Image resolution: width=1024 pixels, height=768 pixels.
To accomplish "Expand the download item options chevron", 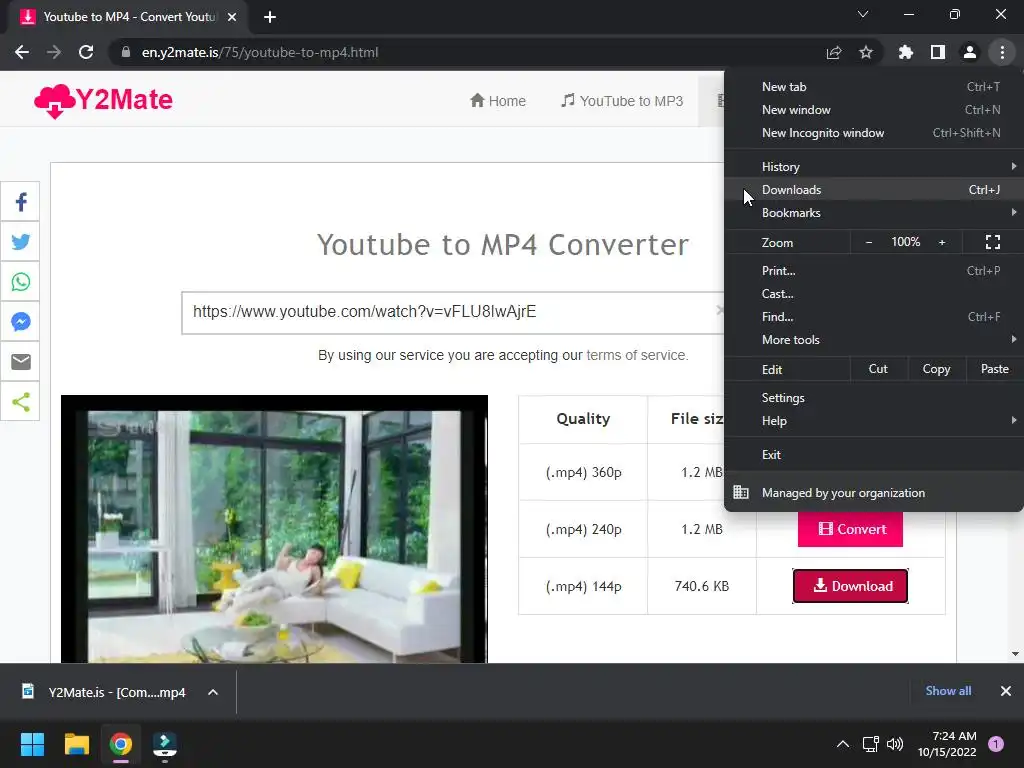I will click(213, 692).
